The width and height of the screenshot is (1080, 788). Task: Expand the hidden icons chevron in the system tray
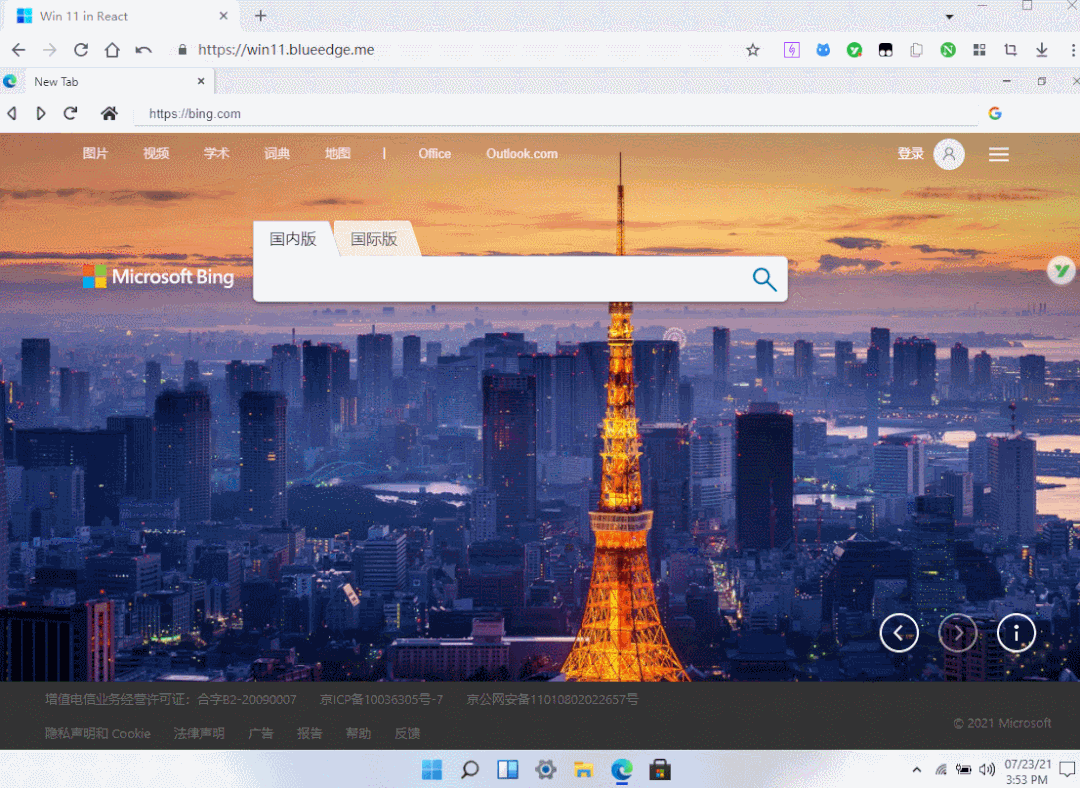[x=916, y=769]
